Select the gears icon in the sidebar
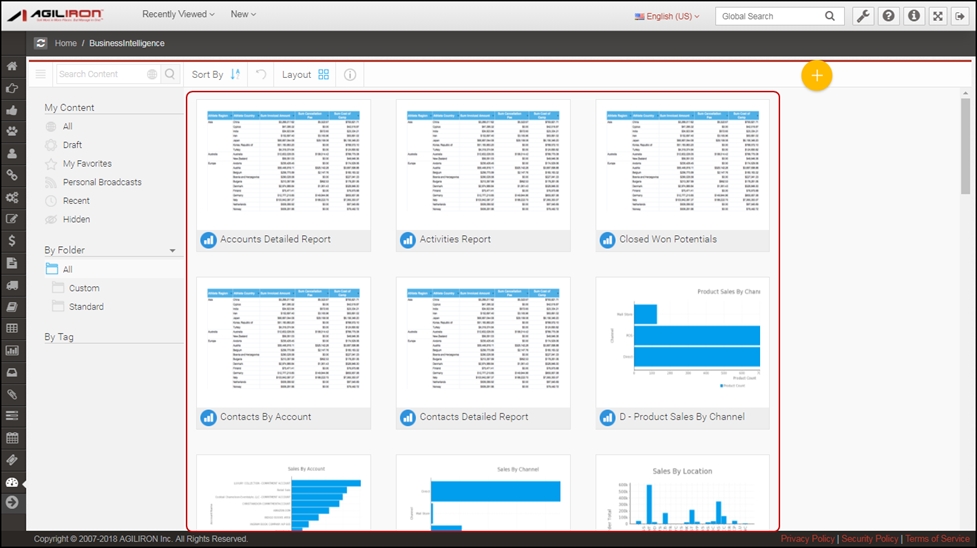The image size is (977, 548). click(12, 198)
